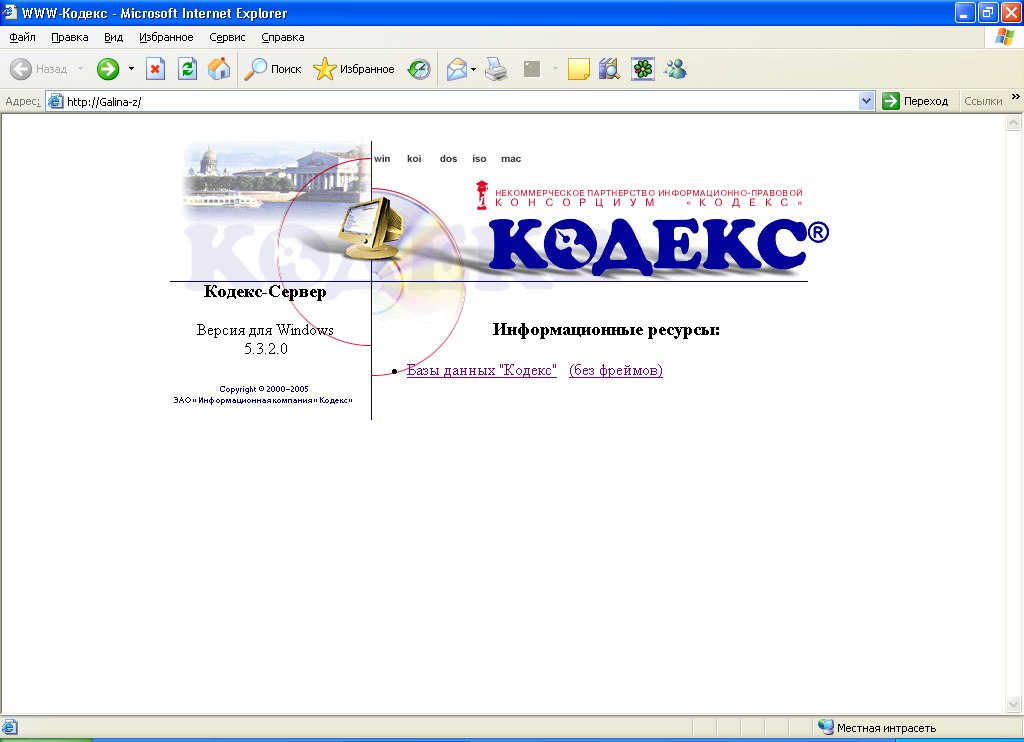Click the yellow note Discuss icon
The image size is (1024, 742).
coord(579,69)
